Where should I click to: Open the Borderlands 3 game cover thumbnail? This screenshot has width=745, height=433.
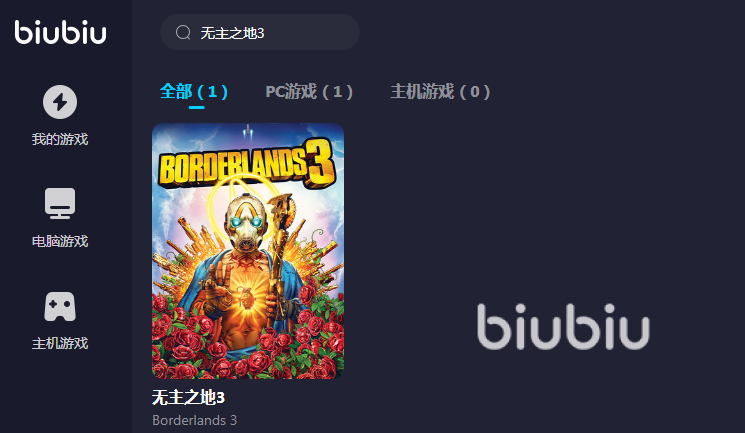pos(248,251)
